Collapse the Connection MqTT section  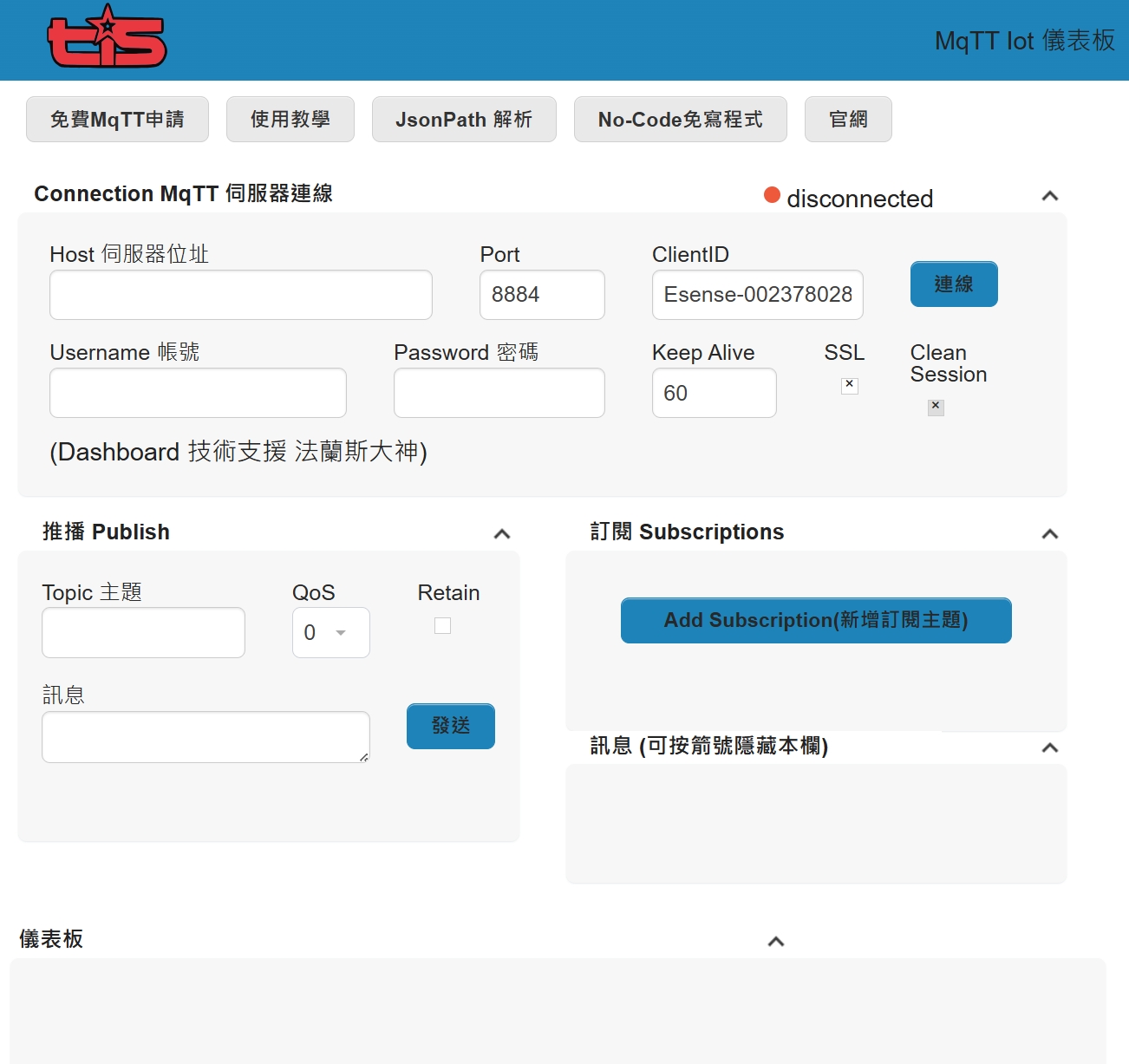1049,196
